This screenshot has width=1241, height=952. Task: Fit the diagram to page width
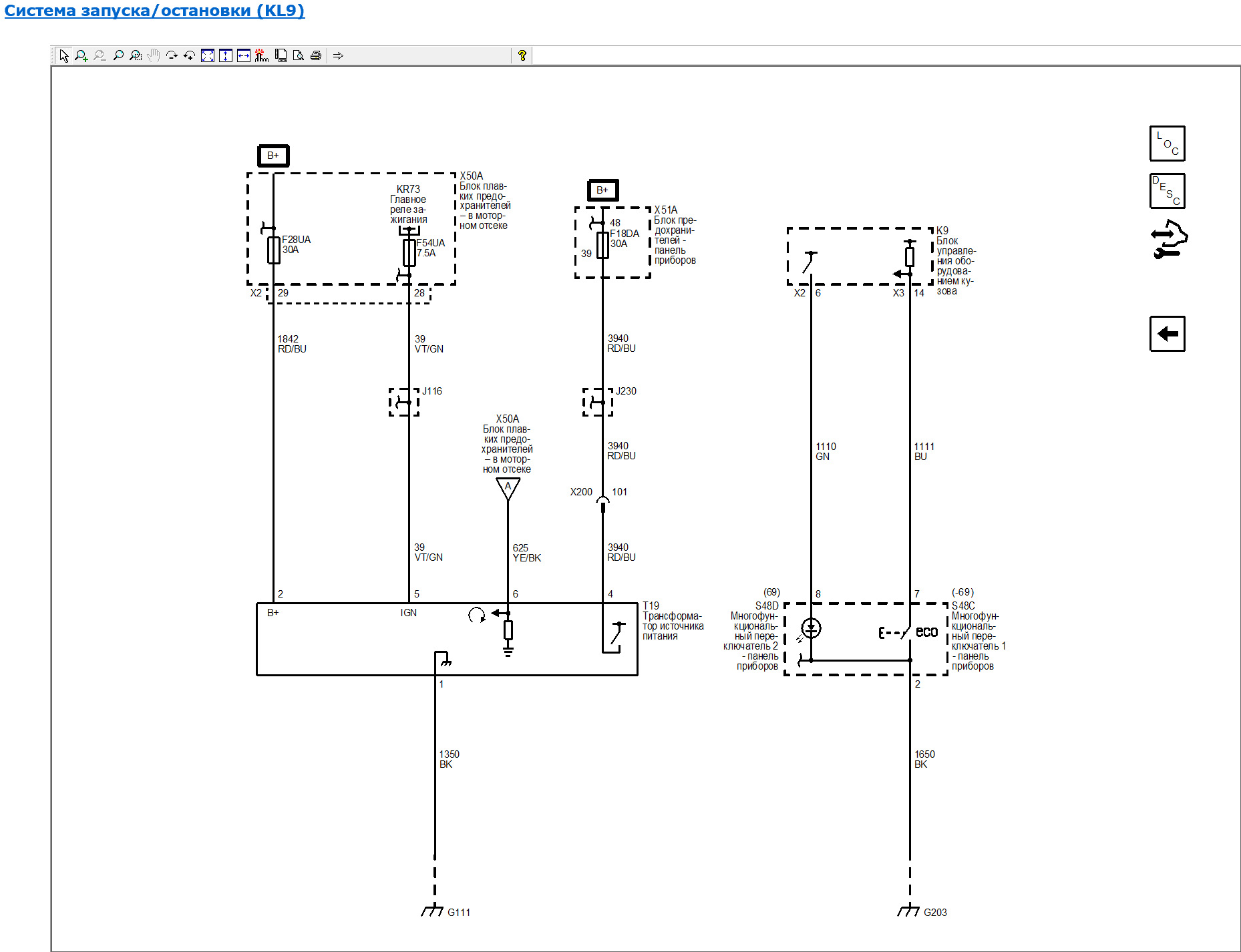(243, 56)
